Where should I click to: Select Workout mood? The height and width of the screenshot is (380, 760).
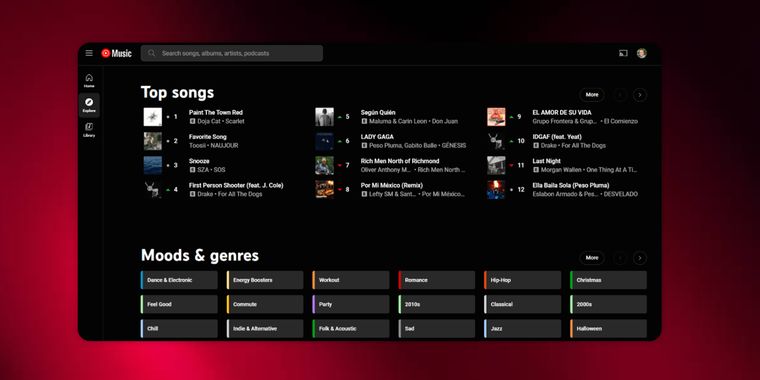350,280
